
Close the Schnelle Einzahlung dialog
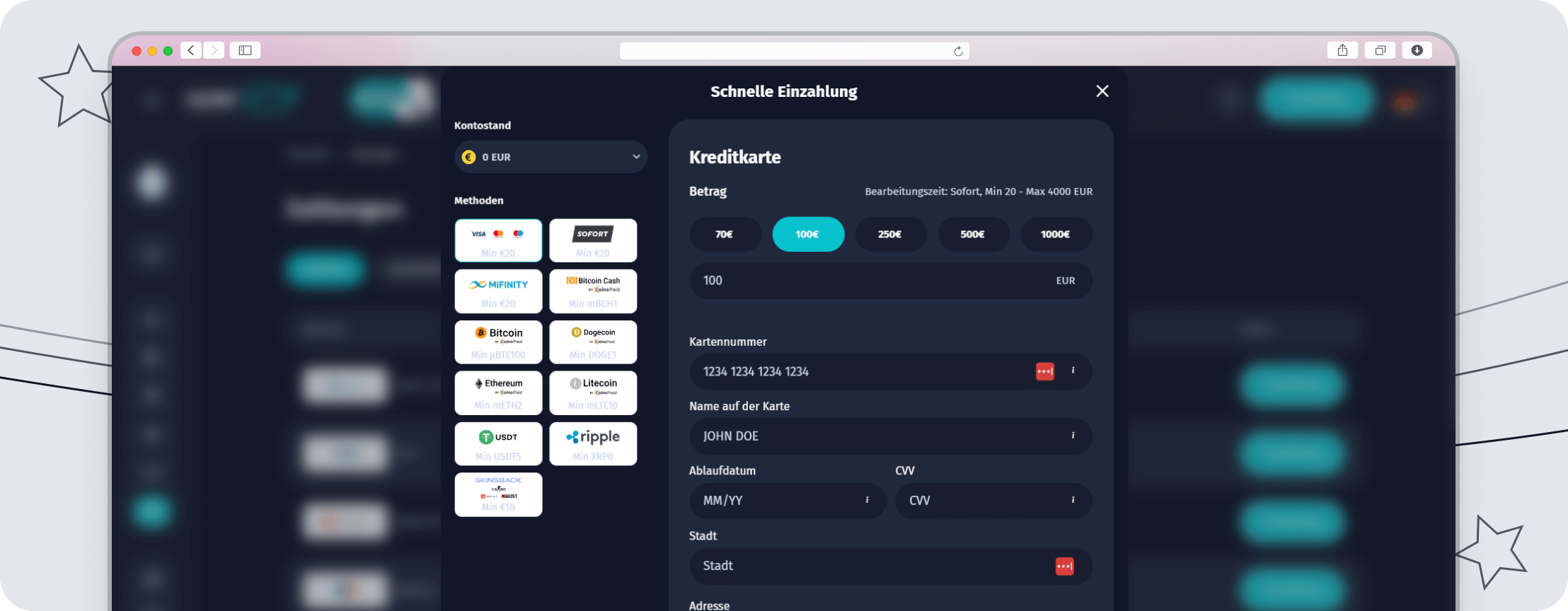1102,91
